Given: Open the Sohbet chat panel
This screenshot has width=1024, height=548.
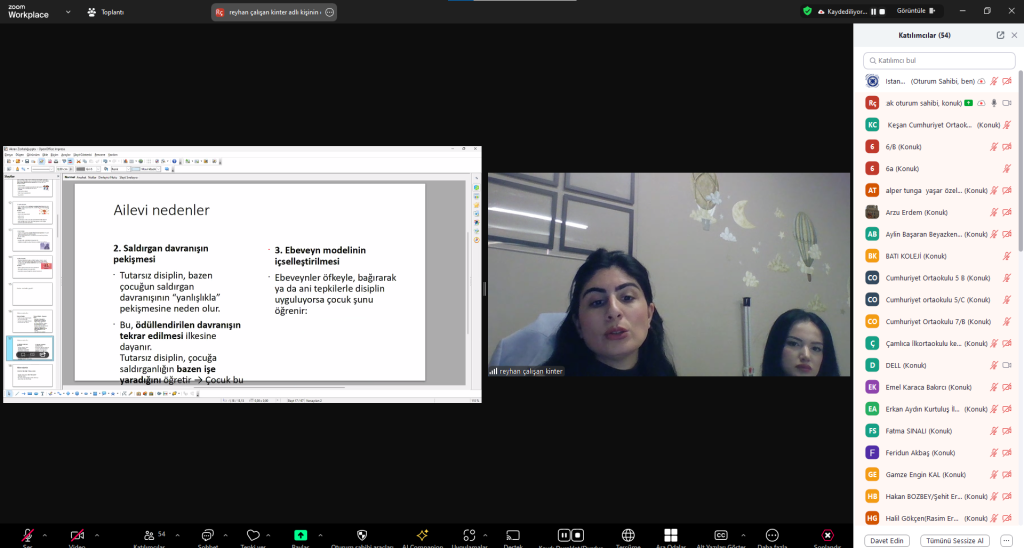Looking at the screenshot, I should point(208,536).
